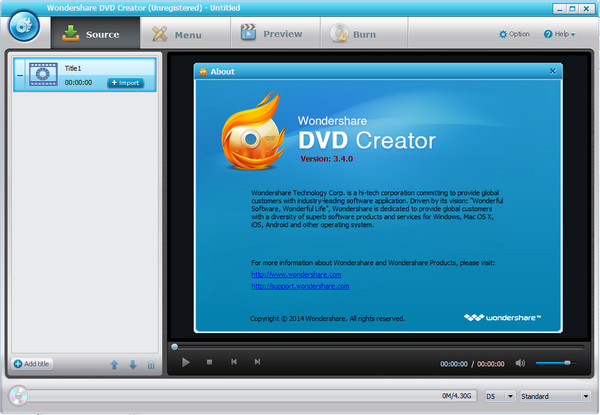Move title up with up arrow

point(114,365)
